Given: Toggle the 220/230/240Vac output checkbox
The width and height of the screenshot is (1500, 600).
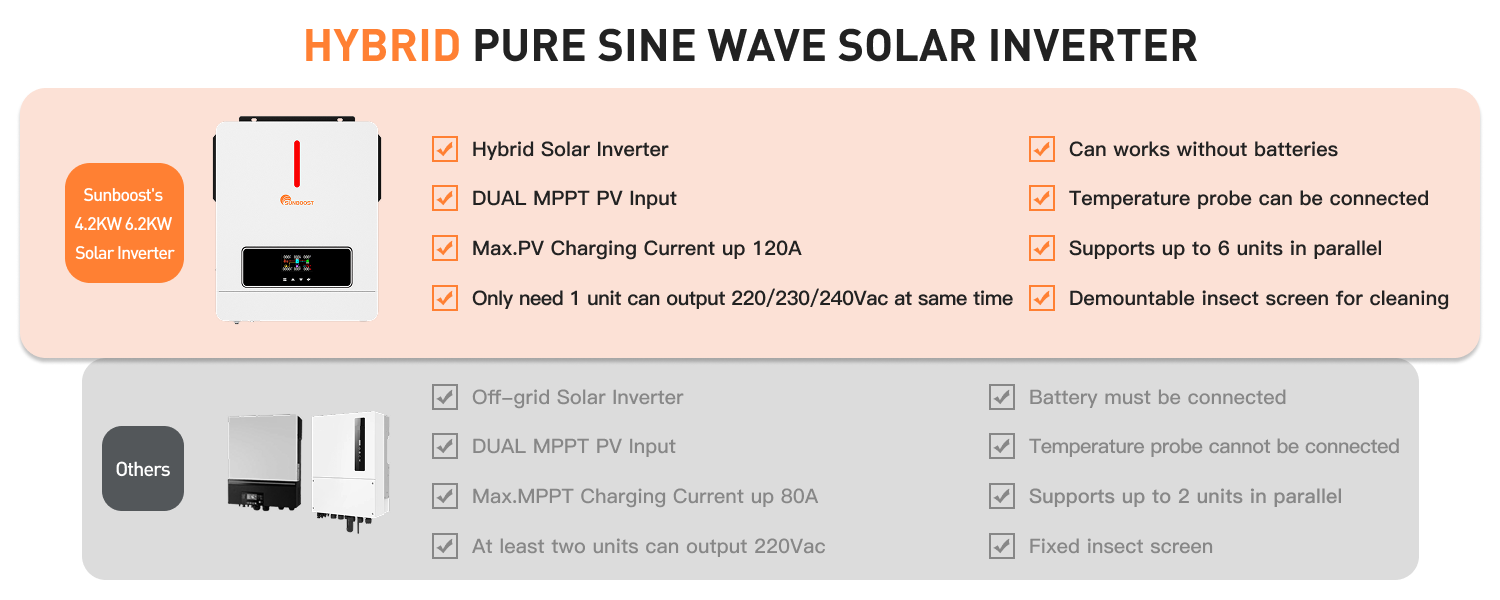Looking at the screenshot, I should (x=444, y=298).
